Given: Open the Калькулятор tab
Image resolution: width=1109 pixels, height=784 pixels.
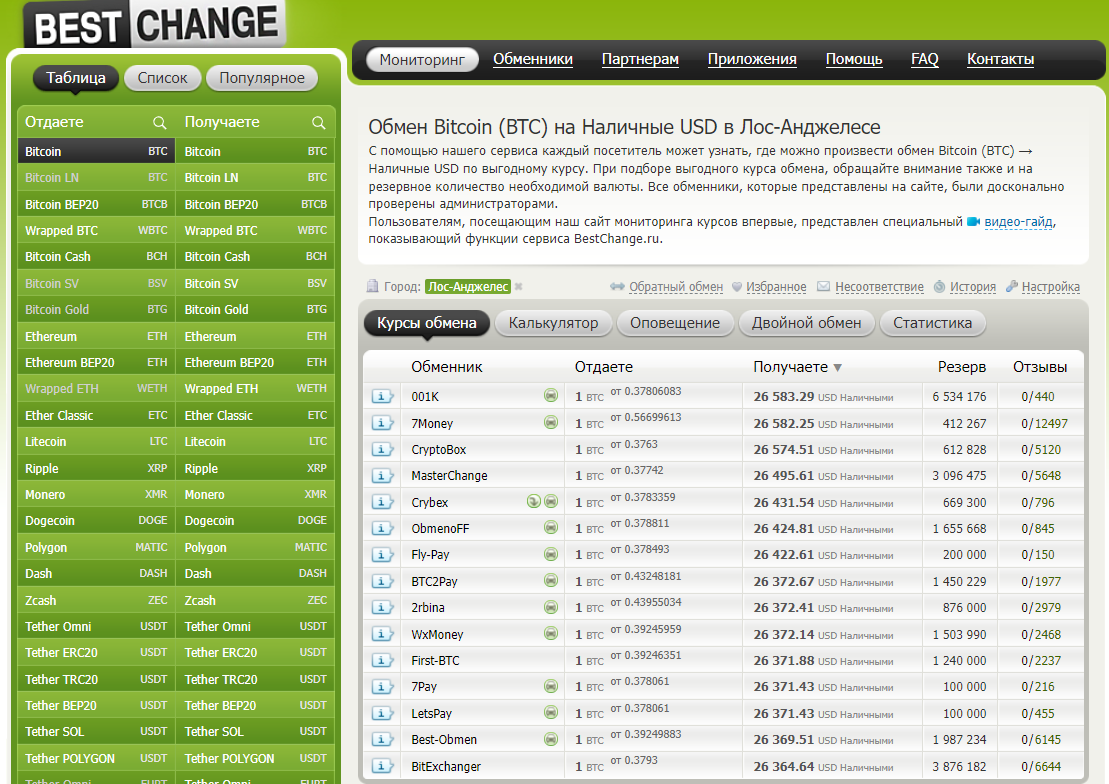Looking at the screenshot, I should 553,323.
